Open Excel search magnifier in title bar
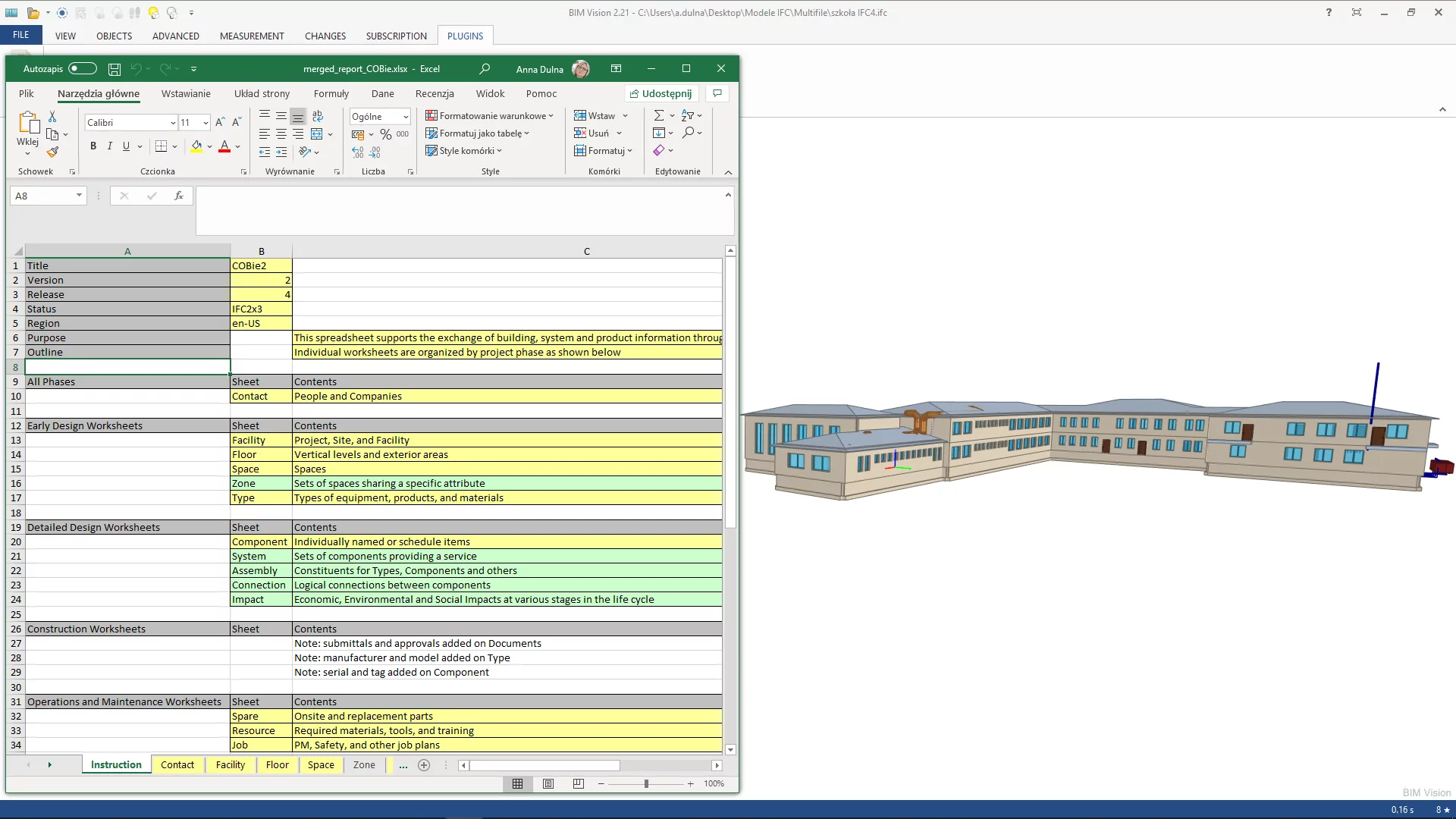Image resolution: width=1456 pixels, height=819 pixels. click(485, 69)
